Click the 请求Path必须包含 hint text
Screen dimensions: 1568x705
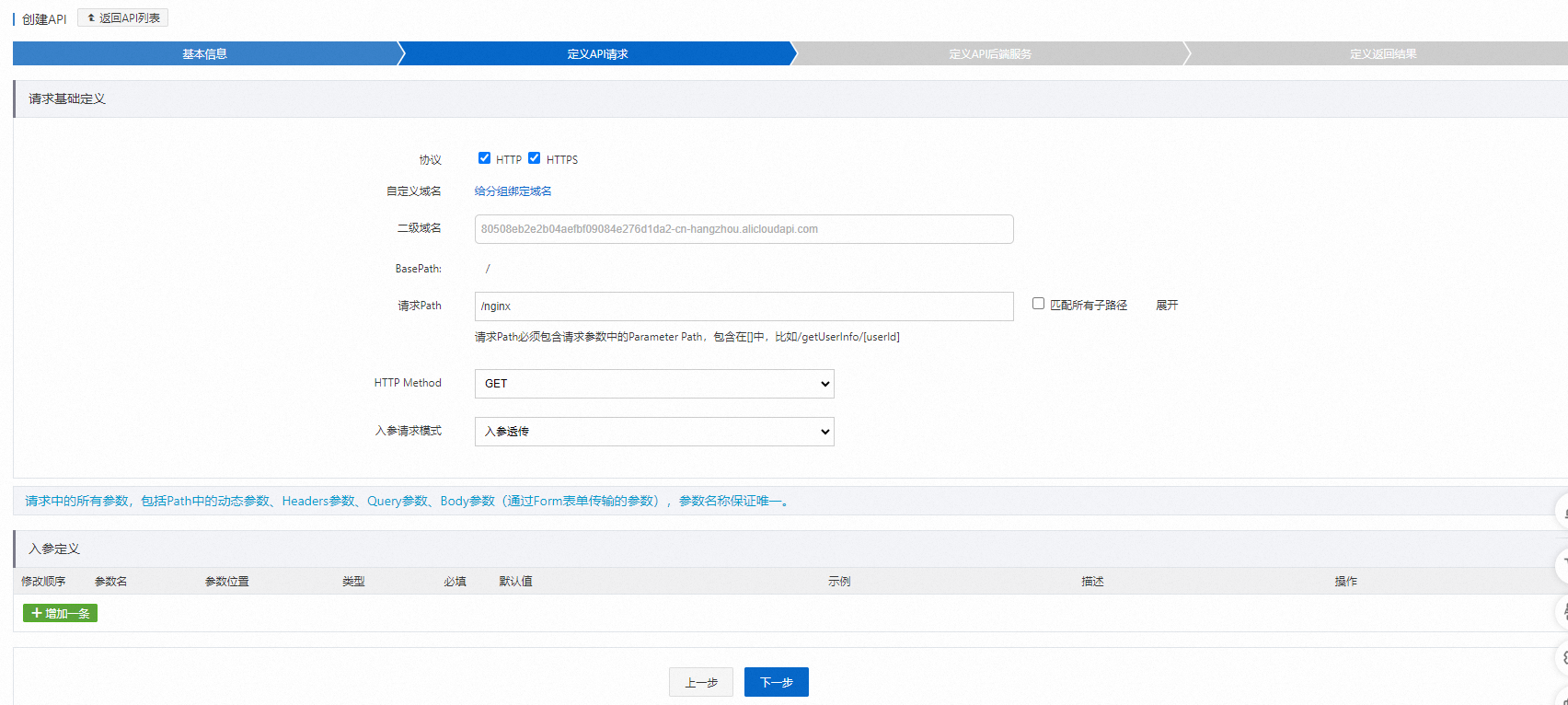[x=687, y=337]
